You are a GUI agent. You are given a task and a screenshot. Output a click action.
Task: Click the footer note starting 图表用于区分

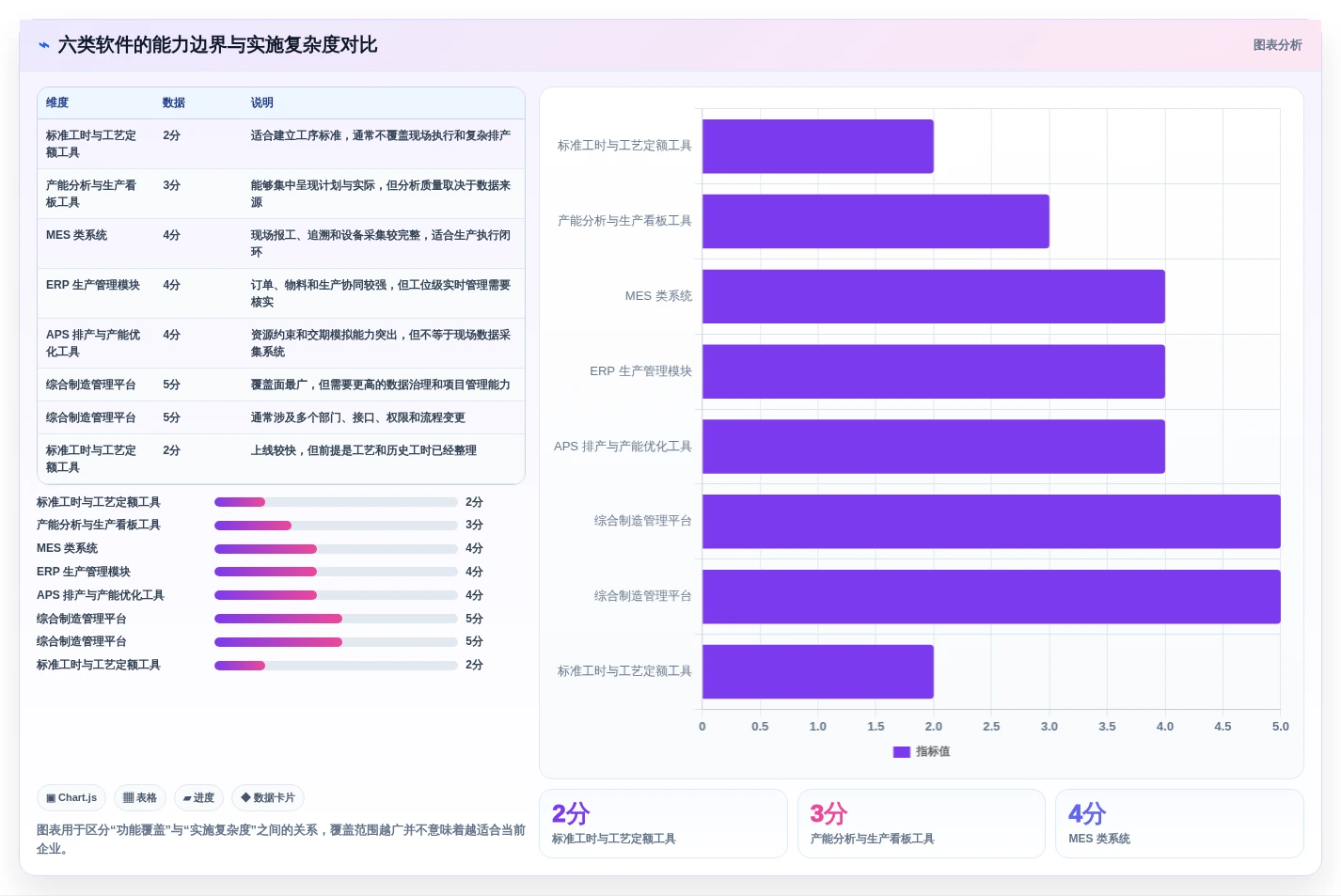tap(280, 840)
